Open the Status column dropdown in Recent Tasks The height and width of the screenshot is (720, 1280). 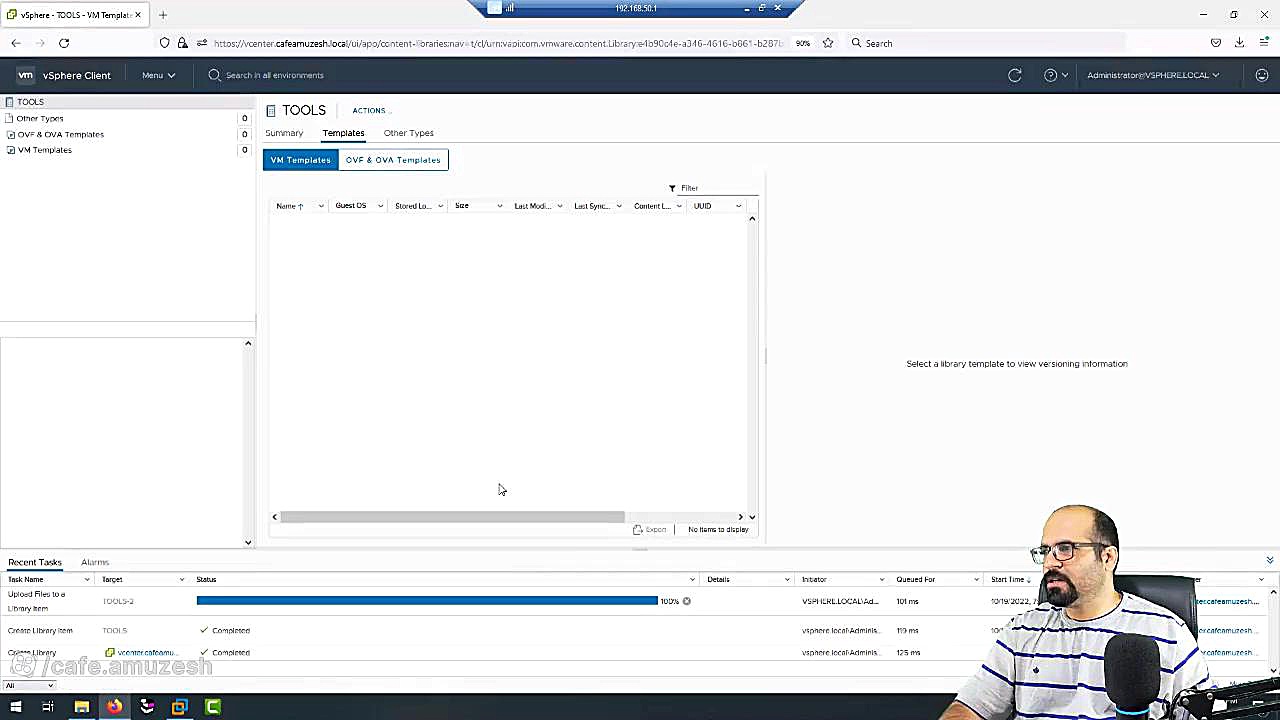point(692,579)
